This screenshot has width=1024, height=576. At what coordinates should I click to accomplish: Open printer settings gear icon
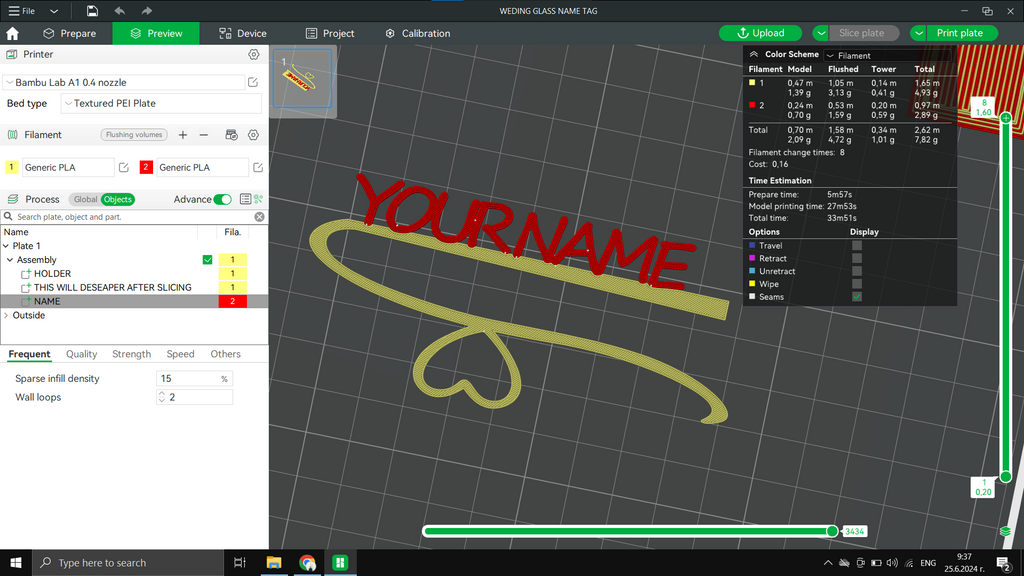[253, 54]
